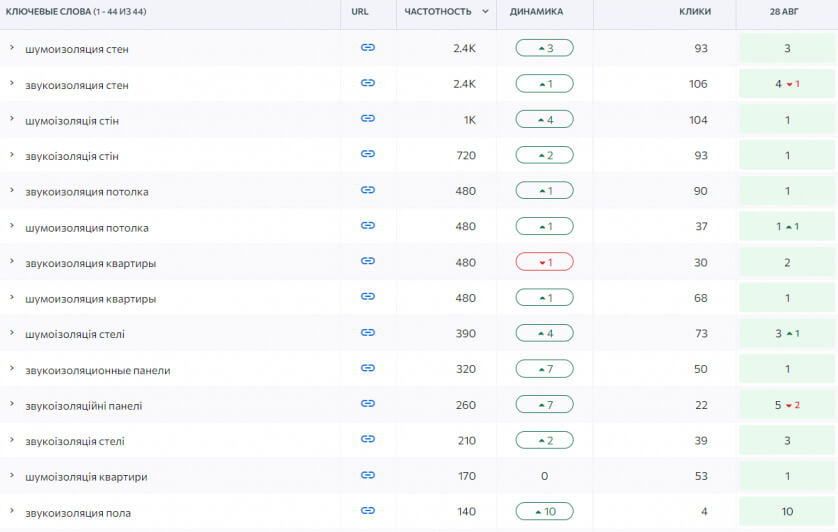Open URL link for звукоизоляция потолка
838x532 pixels.
[x=368, y=190]
